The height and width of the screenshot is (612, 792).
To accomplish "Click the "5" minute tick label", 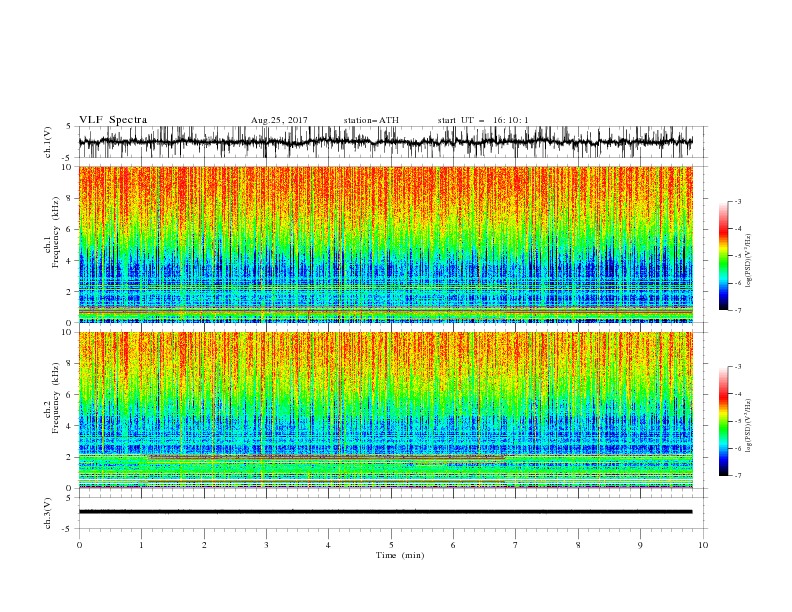I will [391, 545].
